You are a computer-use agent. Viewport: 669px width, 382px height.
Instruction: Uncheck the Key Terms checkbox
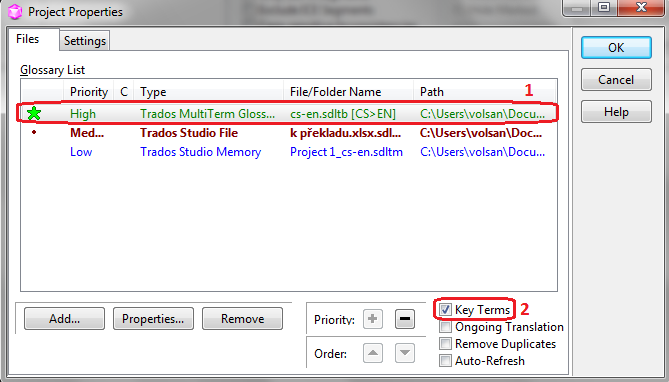pyautogui.click(x=445, y=309)
